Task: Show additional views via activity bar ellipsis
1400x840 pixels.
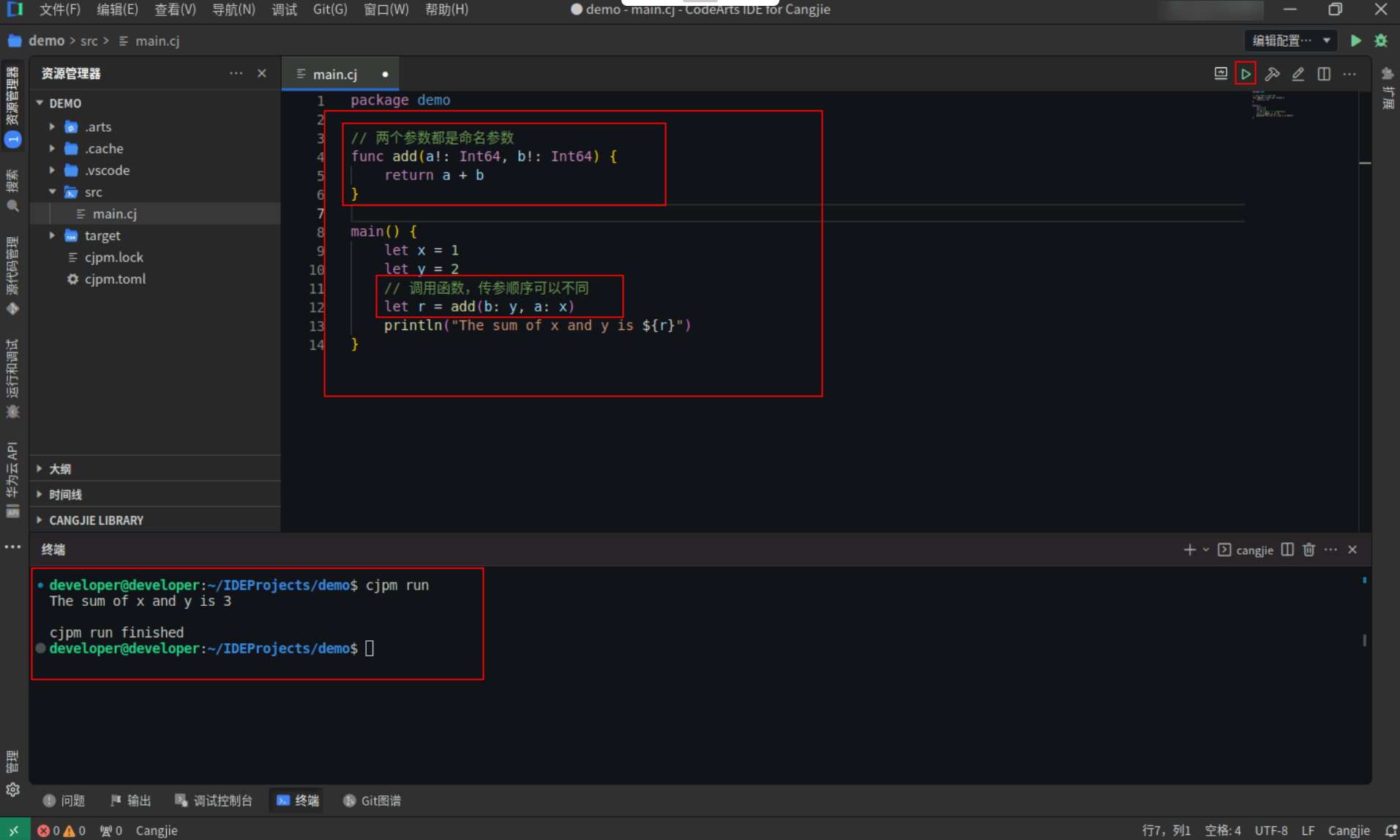Action: [x=12, y=547]
